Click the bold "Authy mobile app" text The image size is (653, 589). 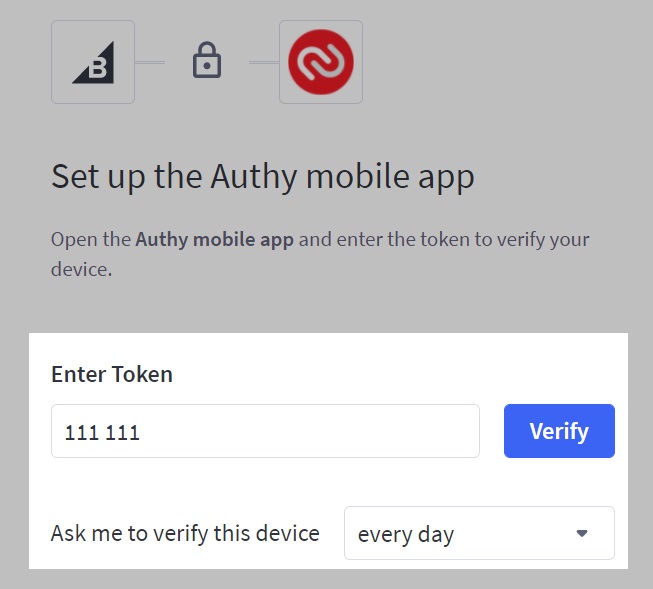(x=214, y=240)
